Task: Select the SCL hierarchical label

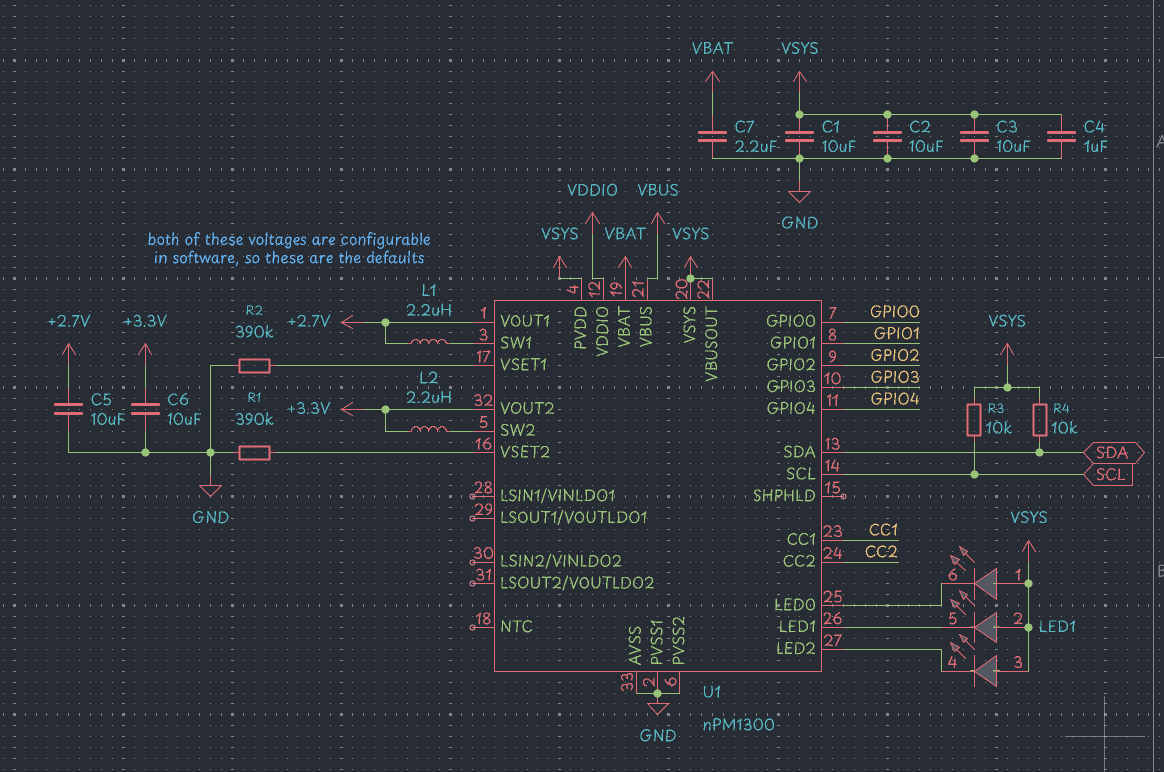Action: click(1109, 474)
